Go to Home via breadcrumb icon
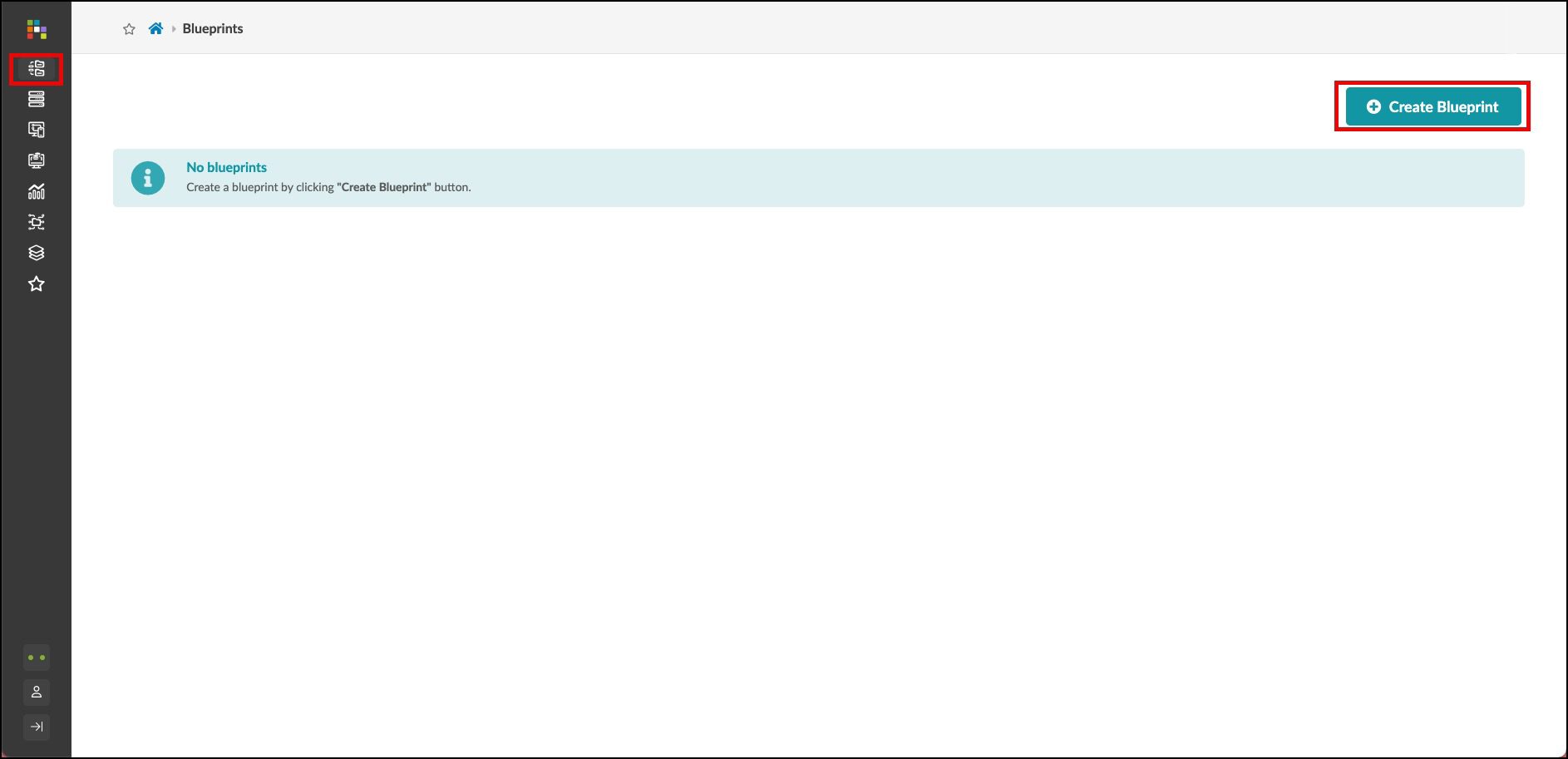Viewport: 1568px width, 759px height. (x=155, y=28)
